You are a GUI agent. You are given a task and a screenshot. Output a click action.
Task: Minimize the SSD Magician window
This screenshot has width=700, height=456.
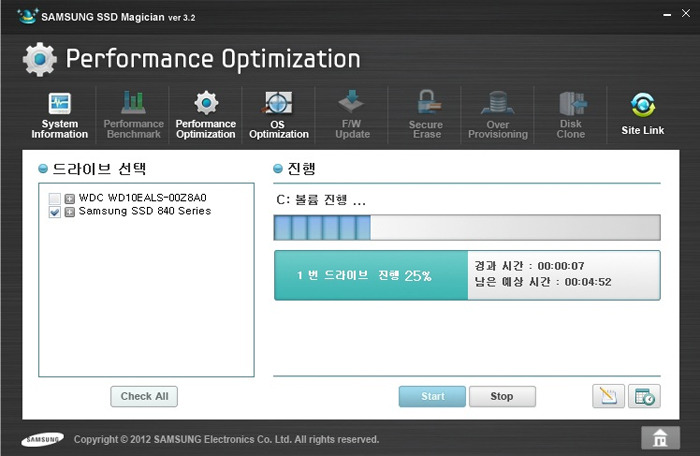667,15
